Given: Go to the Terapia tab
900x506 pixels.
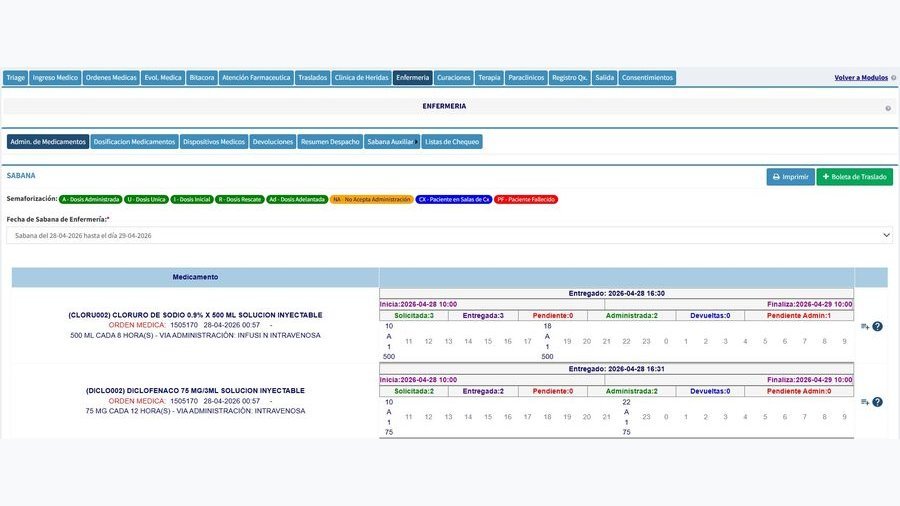Looking at the screenshot, I should [490, 77].
